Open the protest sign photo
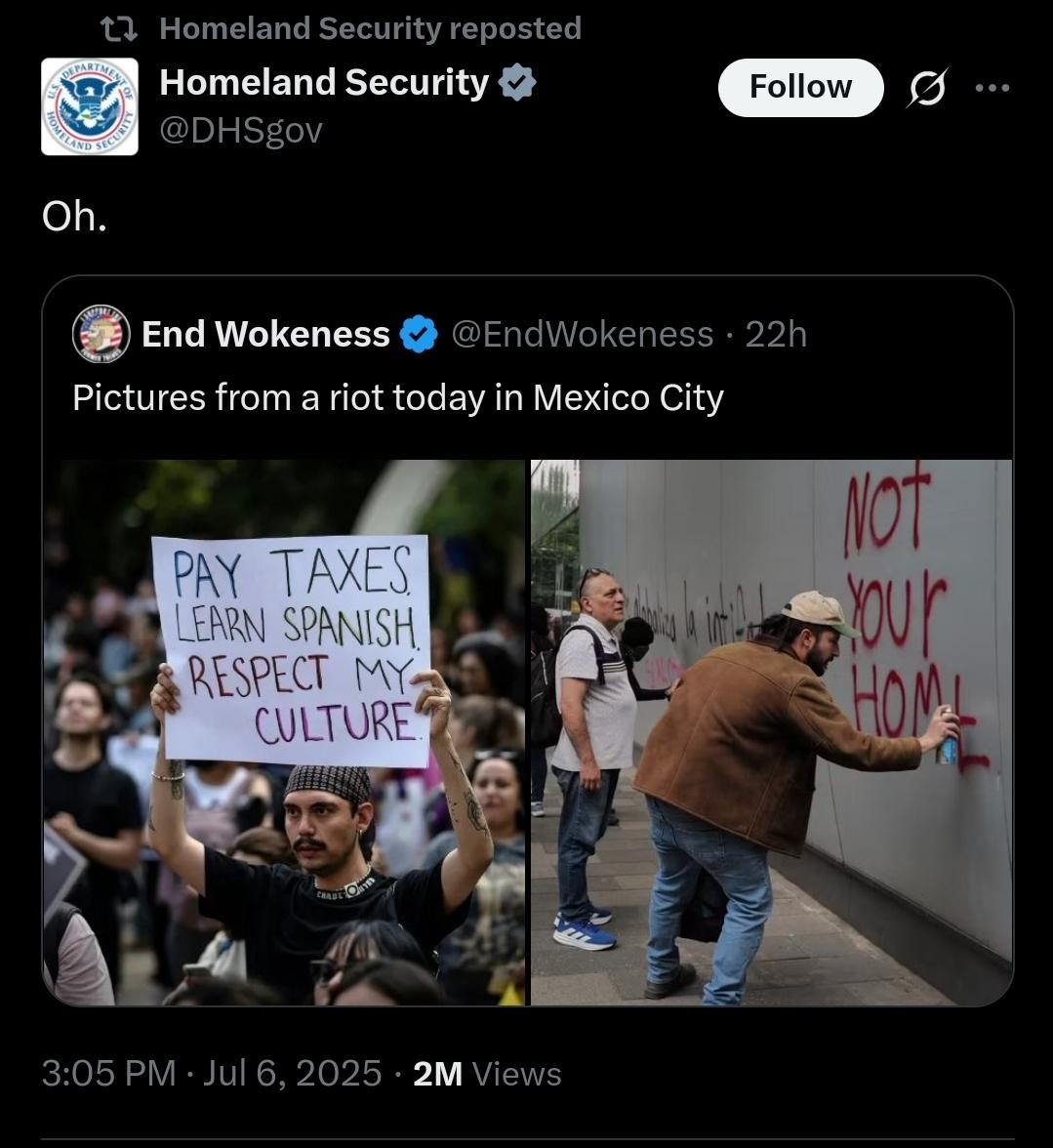This screenshot has height=1148, width=1053. 284,732
